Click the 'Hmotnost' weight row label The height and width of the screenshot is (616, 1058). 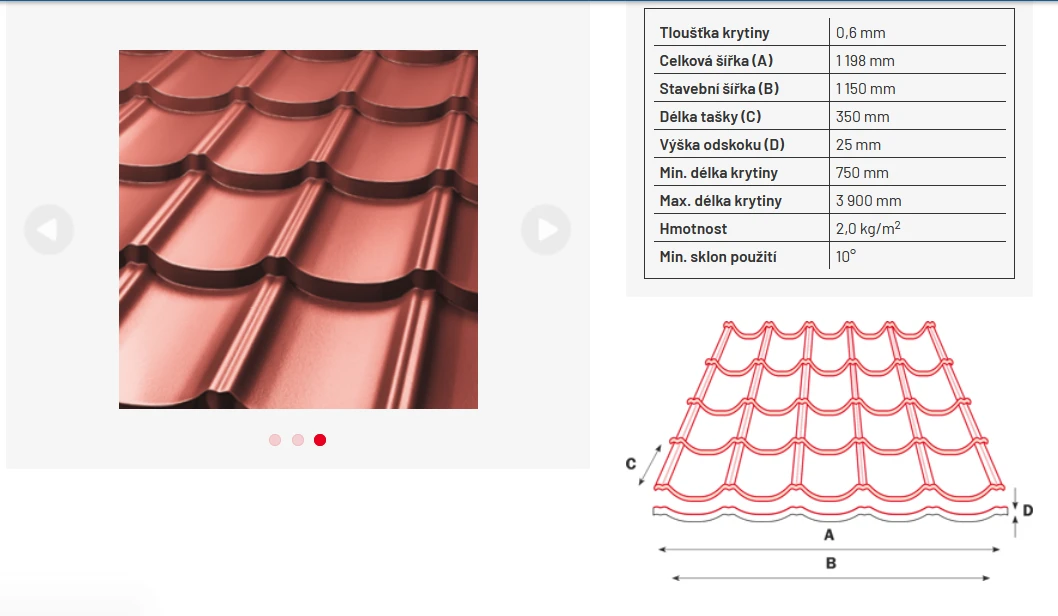click(x=693, y=229)
